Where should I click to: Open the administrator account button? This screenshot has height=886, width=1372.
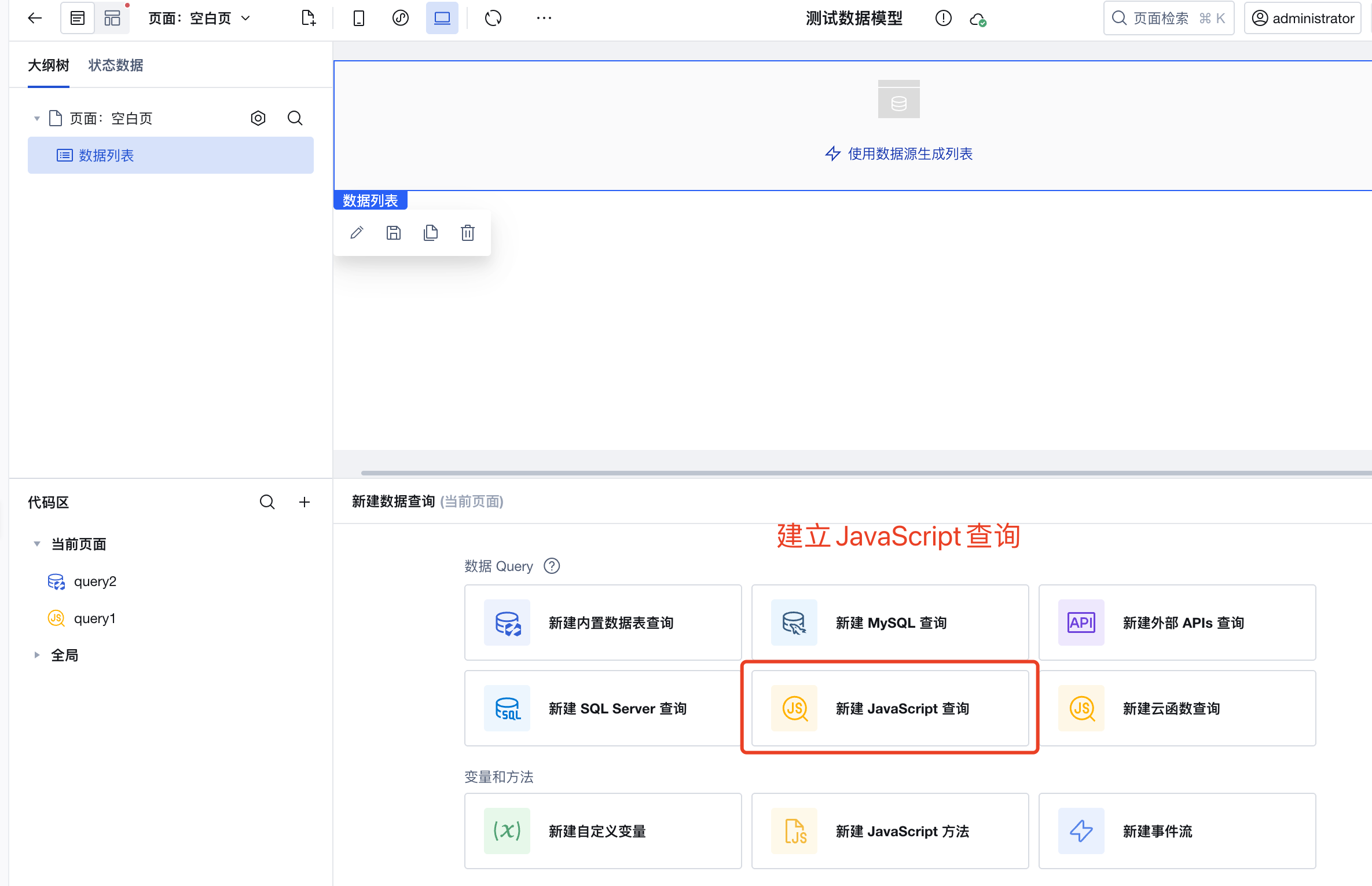1303,18
